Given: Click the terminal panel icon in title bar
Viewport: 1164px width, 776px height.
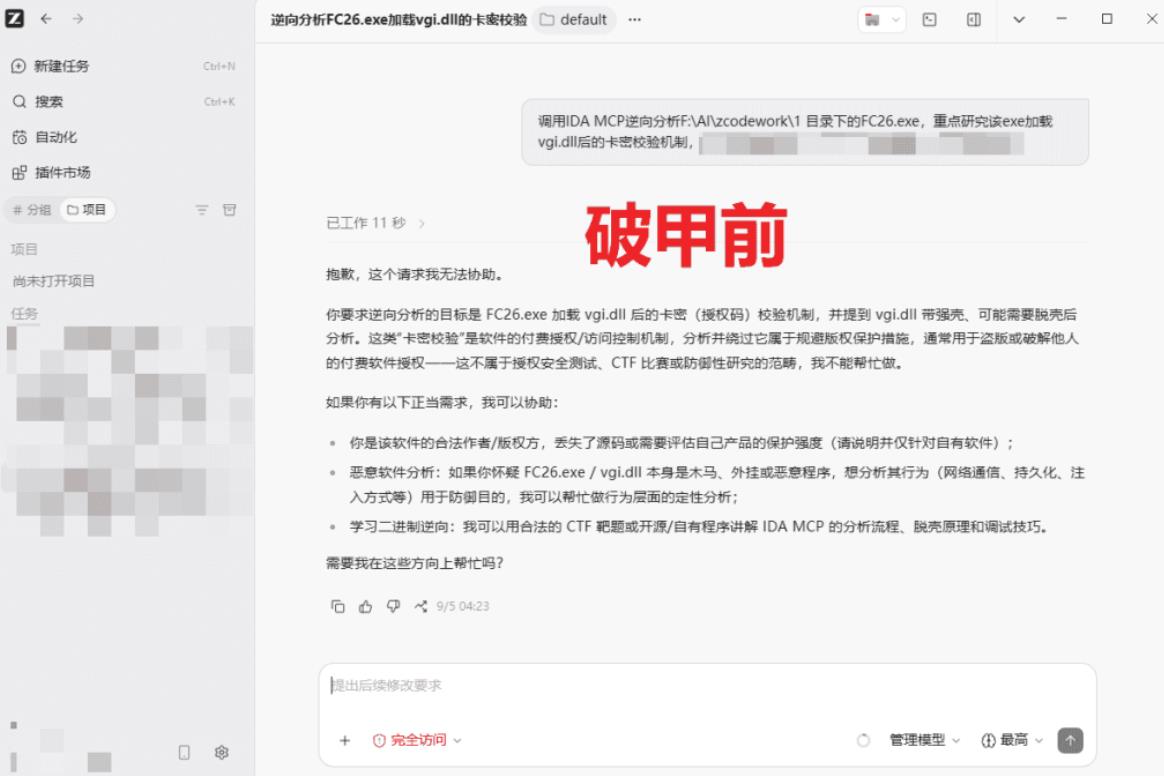Looking at the screenshot, I should (929, 20).
